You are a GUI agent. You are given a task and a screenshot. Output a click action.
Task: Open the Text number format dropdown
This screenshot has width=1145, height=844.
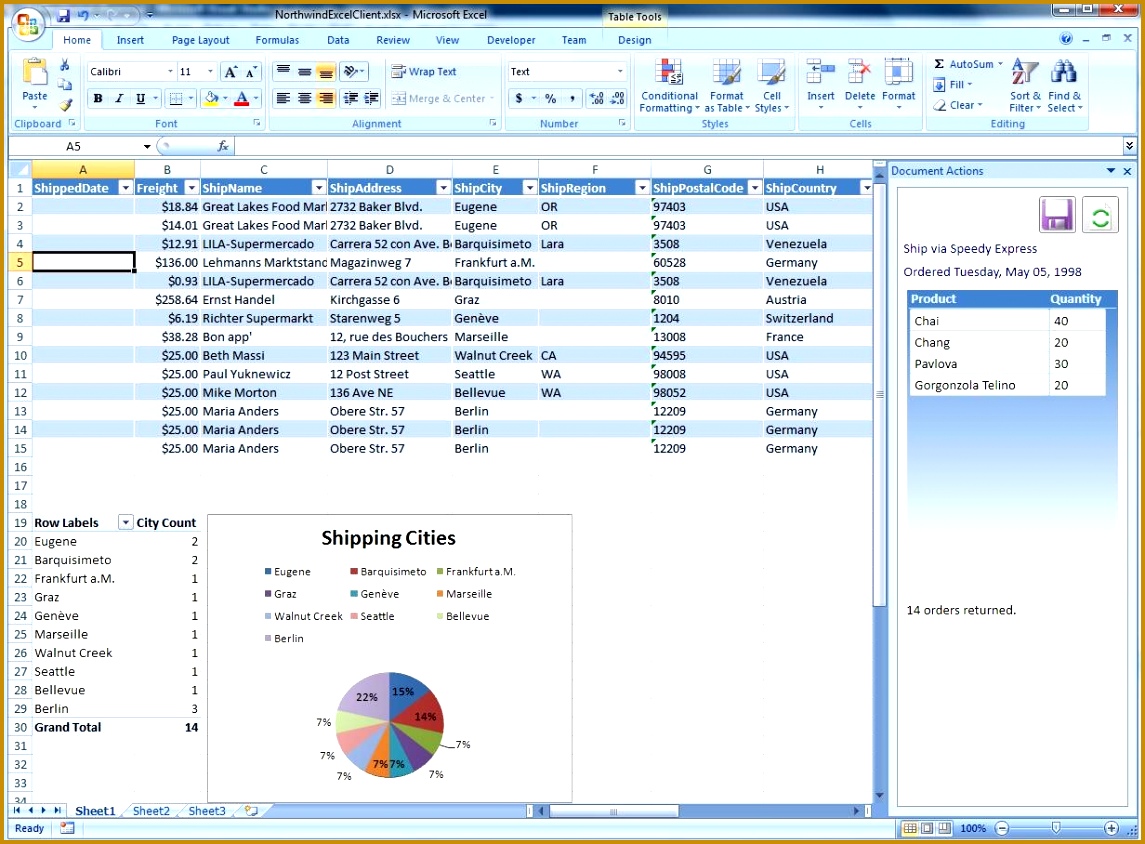(620, 72)
